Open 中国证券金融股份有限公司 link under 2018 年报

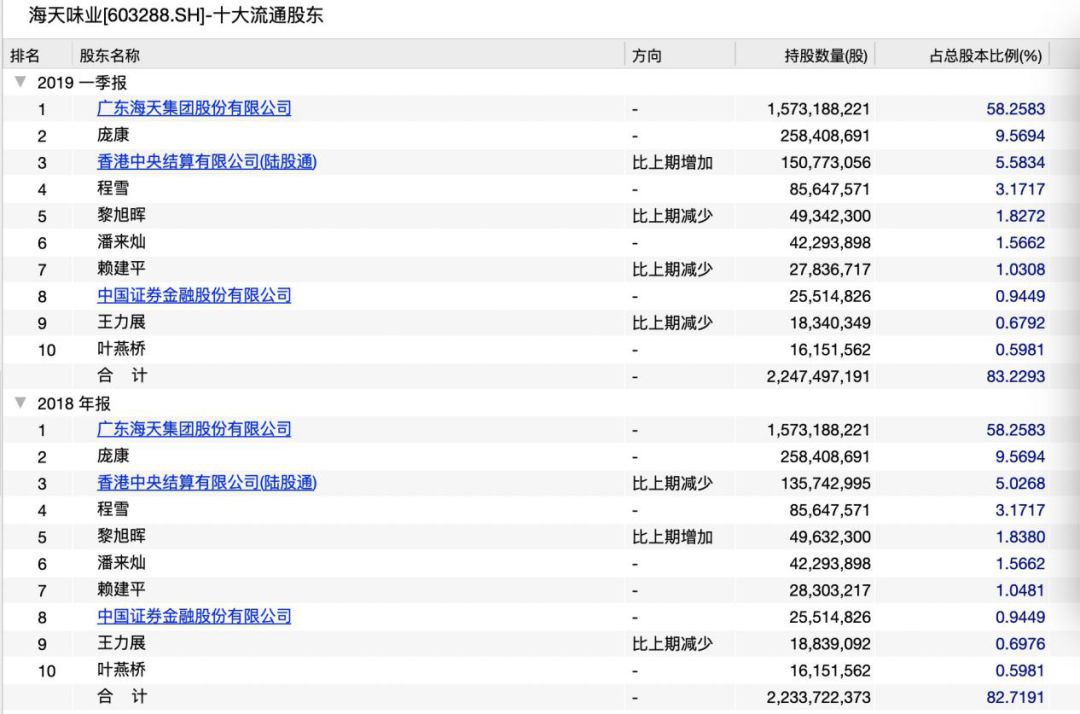tap(194, 616)
